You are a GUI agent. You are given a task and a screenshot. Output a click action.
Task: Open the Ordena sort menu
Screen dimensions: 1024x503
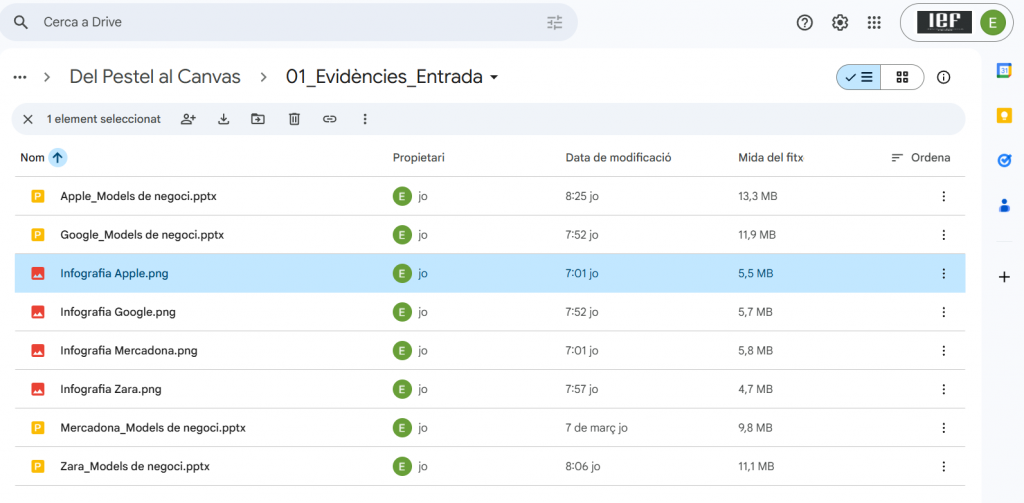click(x=920, y=158)
